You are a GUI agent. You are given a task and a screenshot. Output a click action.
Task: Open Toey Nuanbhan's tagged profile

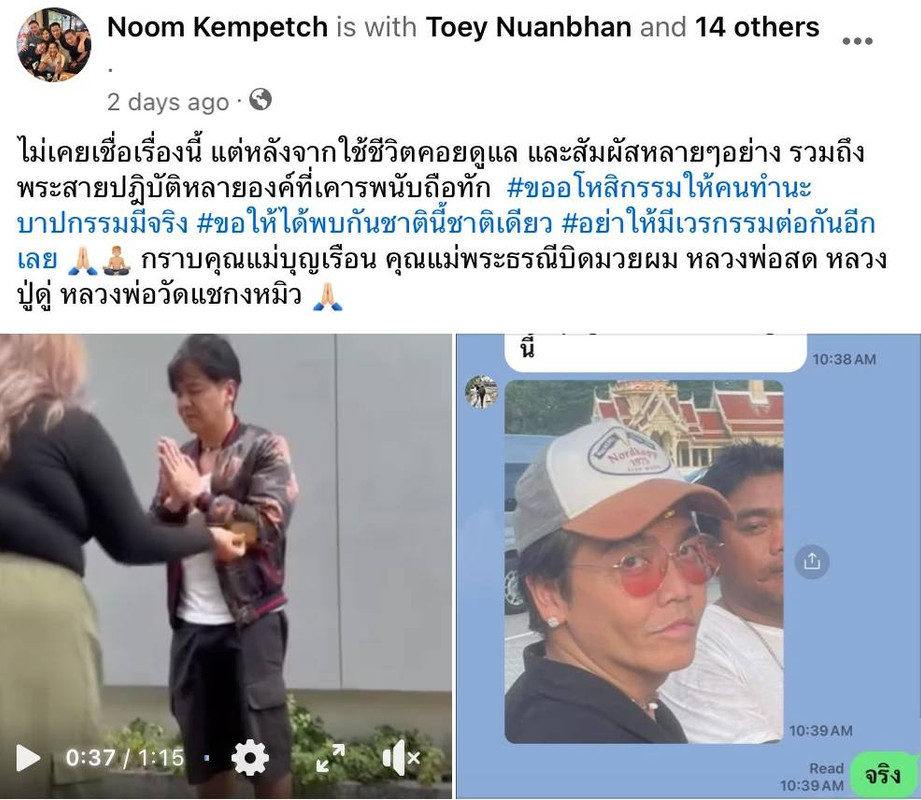[x=528, y=27]
